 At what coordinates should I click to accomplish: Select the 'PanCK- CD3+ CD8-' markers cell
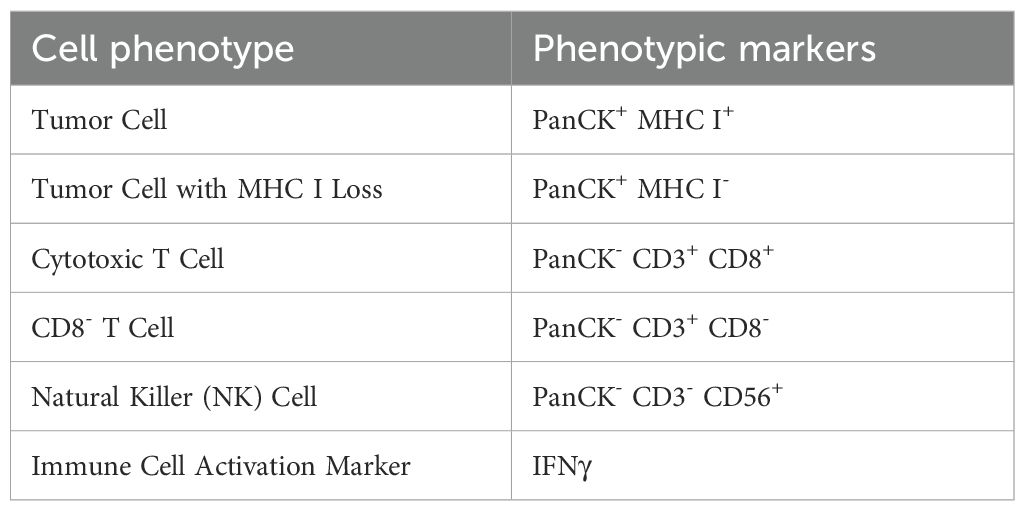click(651, 328)
